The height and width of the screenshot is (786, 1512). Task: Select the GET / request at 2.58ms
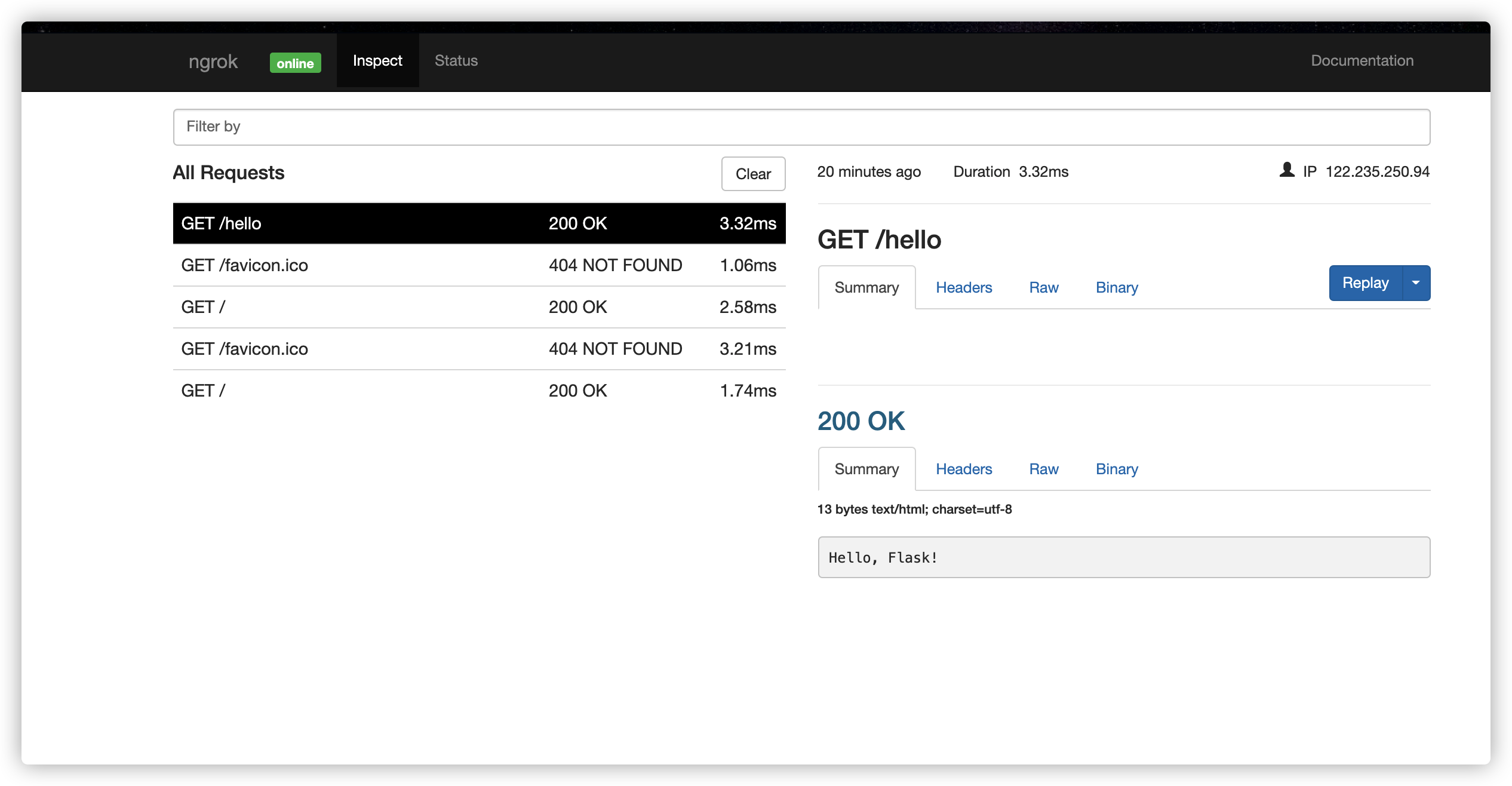coord(479,307)
